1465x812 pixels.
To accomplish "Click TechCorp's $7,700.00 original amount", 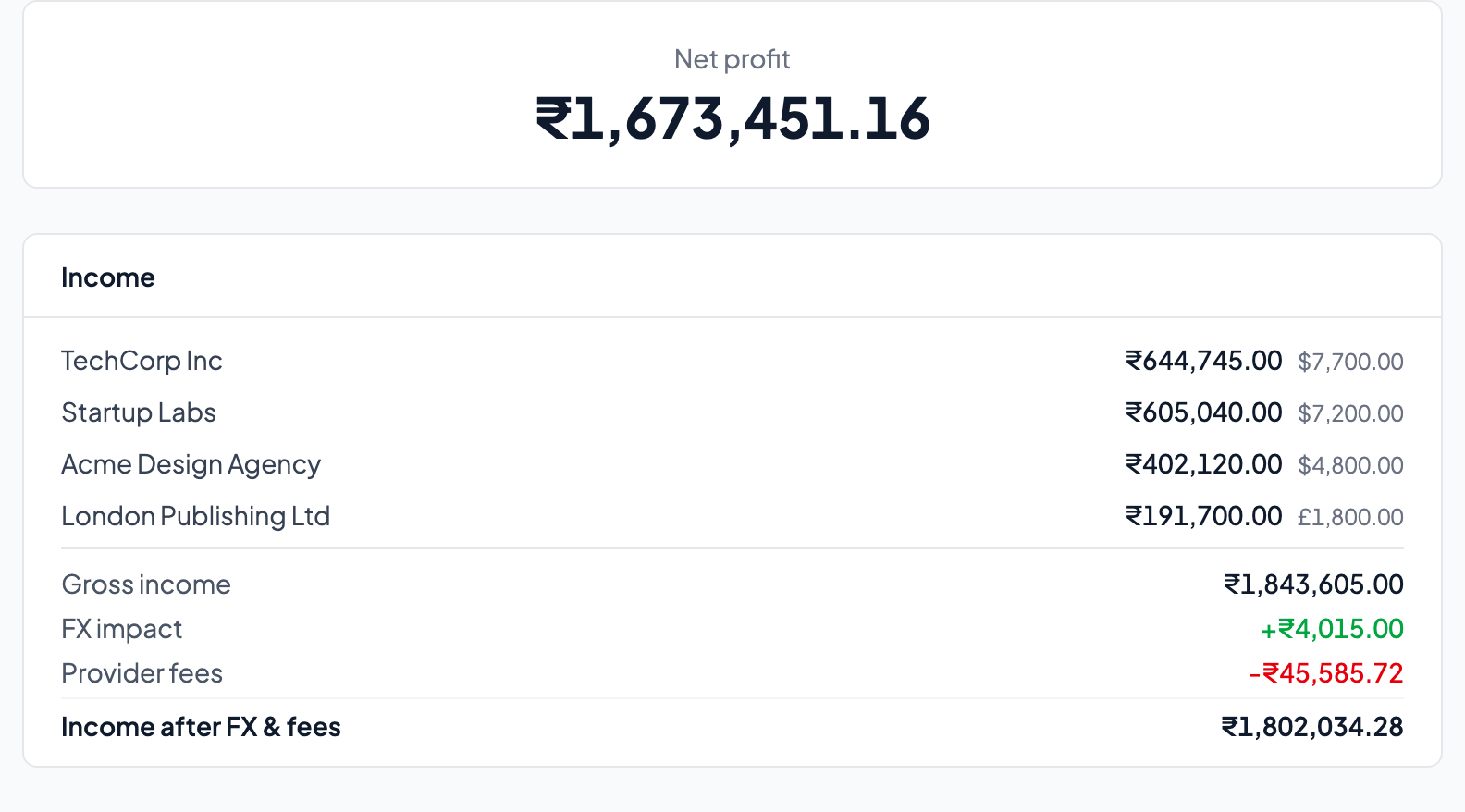I will click(1350, 362).
